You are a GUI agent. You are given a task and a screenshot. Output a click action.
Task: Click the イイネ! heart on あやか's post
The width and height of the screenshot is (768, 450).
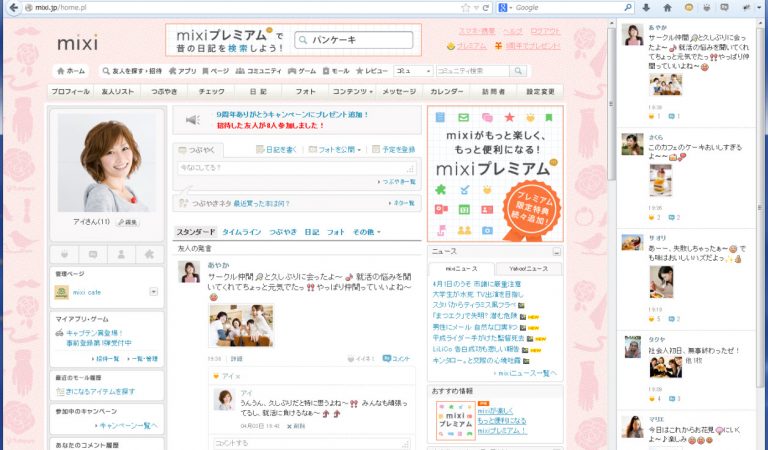pos(360,359)
